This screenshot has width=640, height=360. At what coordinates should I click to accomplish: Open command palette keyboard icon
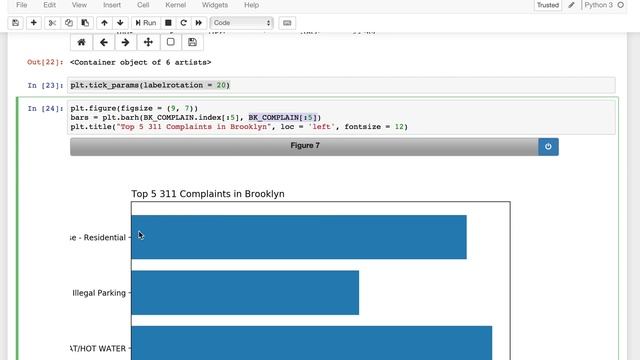click(287, 23)
